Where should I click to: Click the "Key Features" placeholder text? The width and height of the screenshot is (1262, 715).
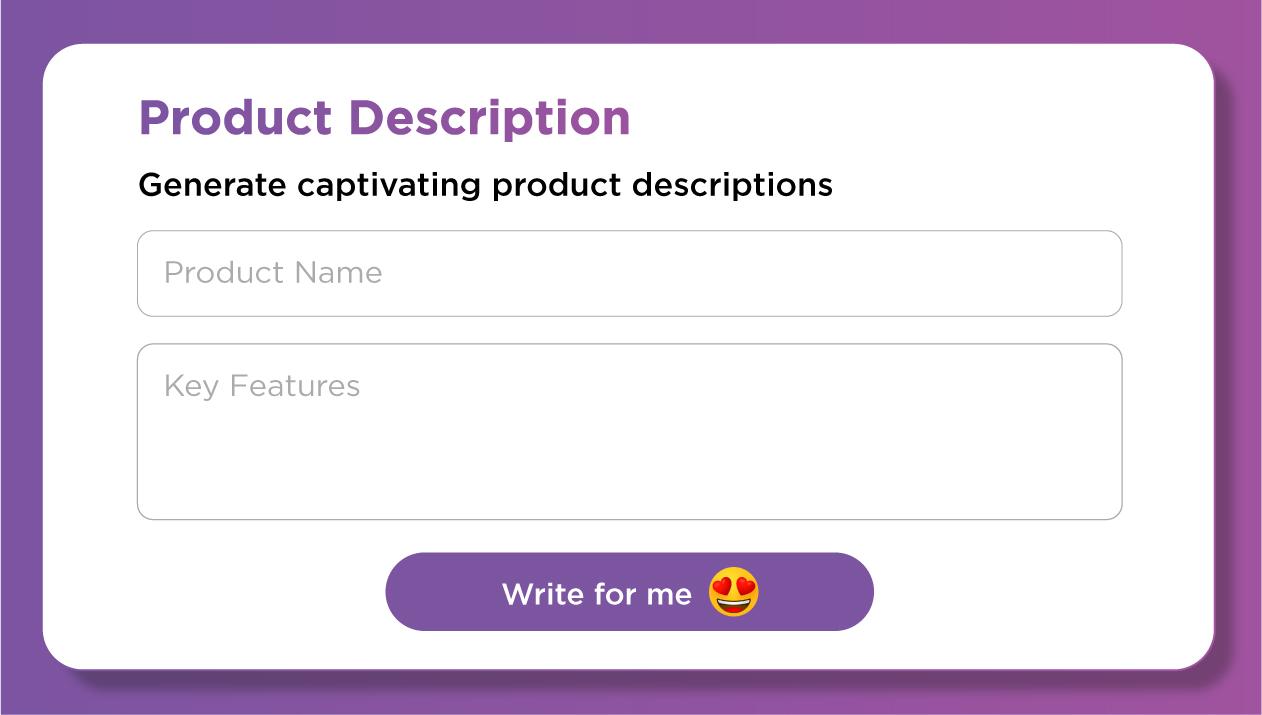(x=262, y=386)
